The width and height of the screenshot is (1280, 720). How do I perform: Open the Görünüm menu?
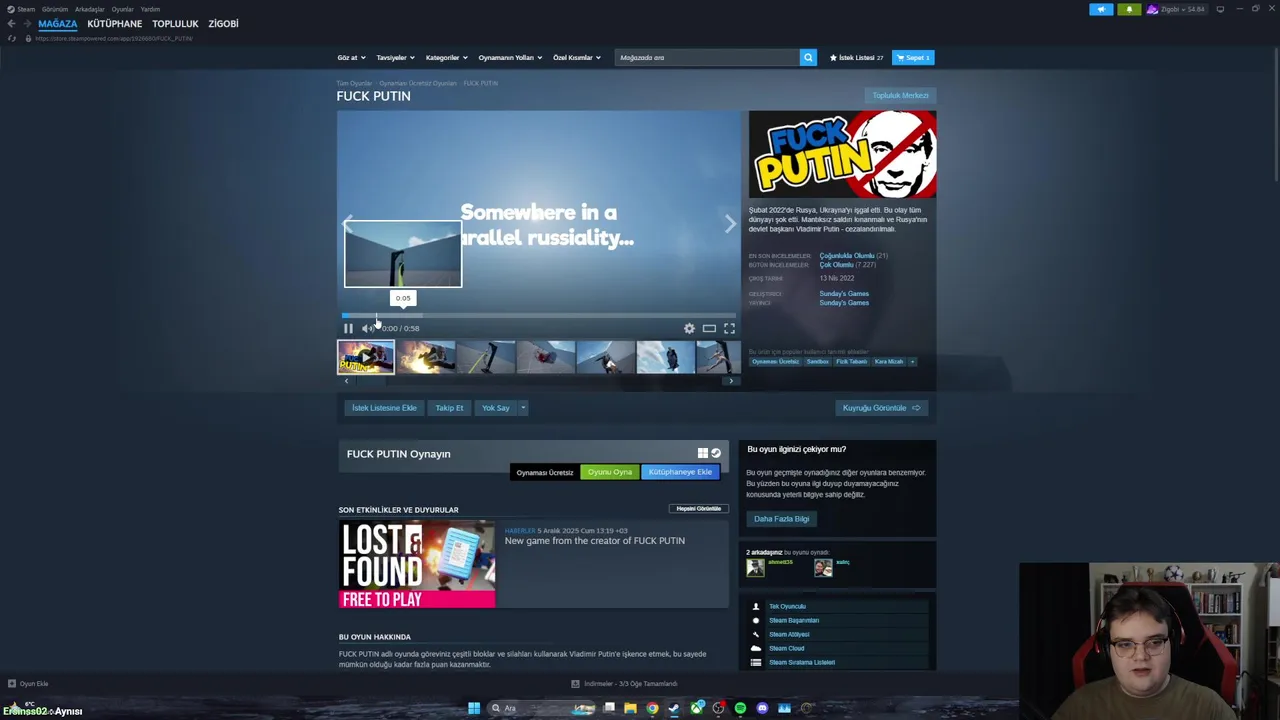pos(55,9)
